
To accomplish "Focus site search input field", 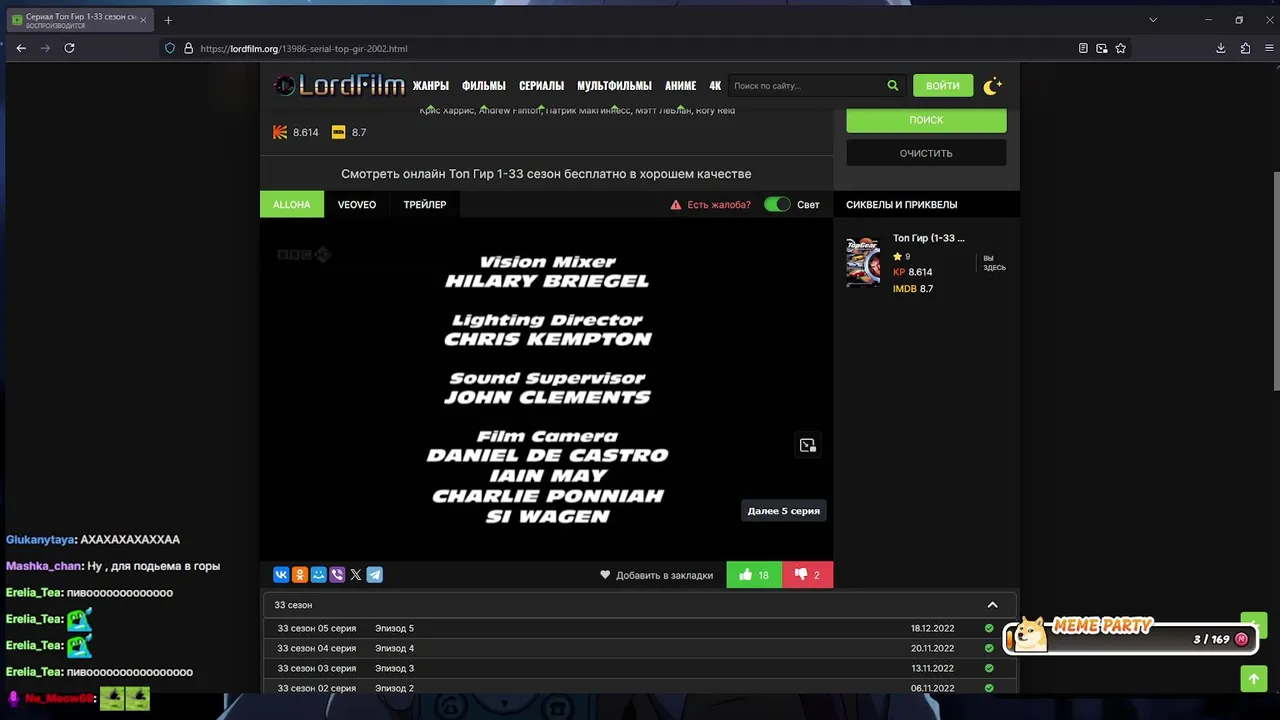I will coord(806,86).
